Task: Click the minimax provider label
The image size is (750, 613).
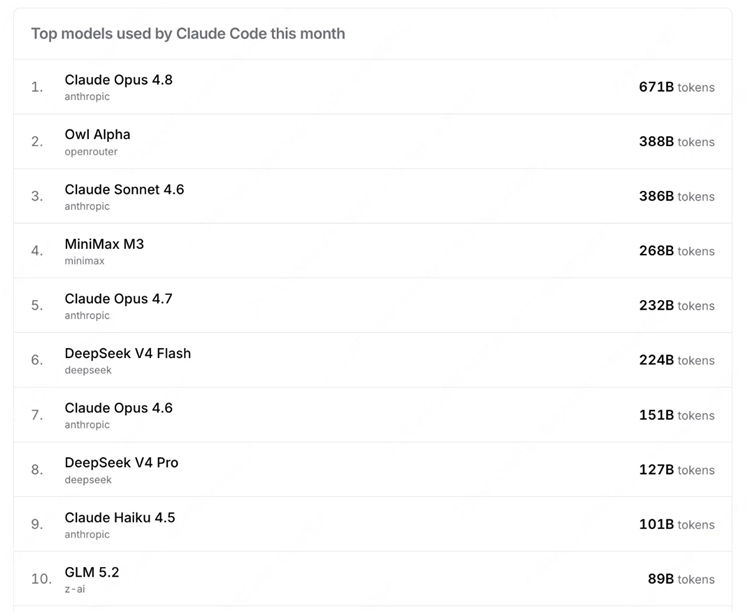Action: pyautogui.click(x=85, y=261)
